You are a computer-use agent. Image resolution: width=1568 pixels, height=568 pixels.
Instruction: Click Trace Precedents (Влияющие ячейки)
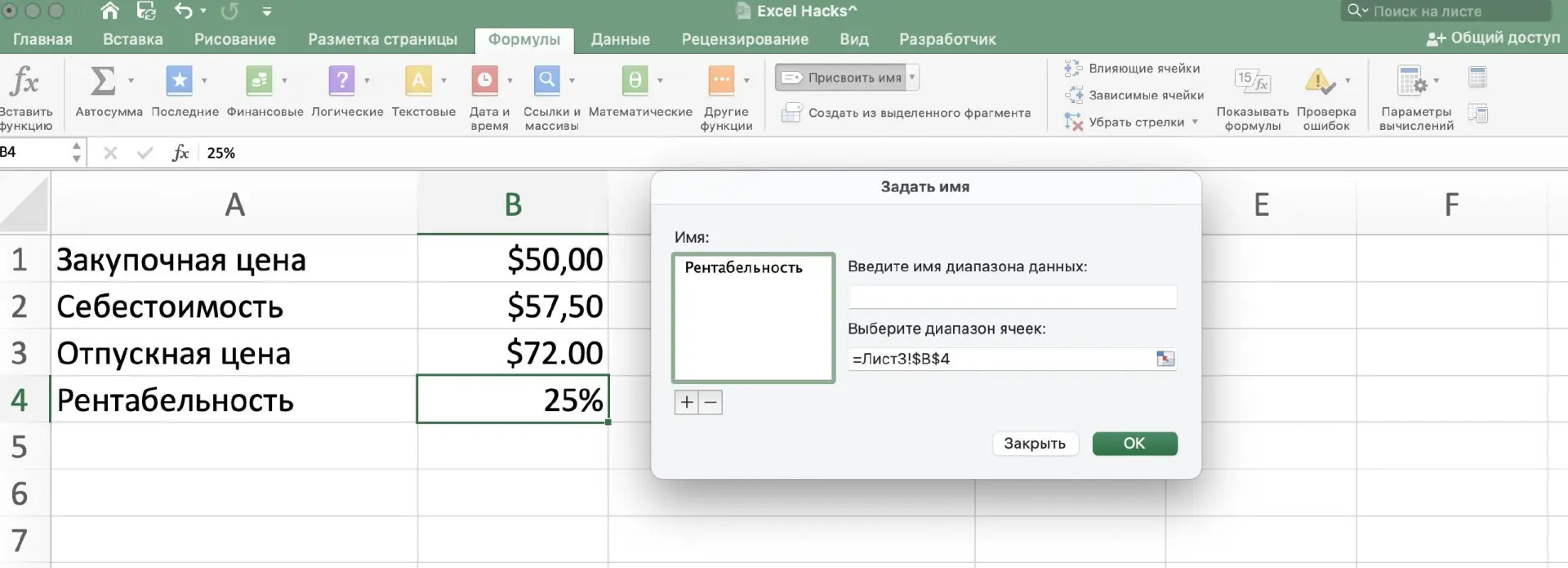(1132, 69)
